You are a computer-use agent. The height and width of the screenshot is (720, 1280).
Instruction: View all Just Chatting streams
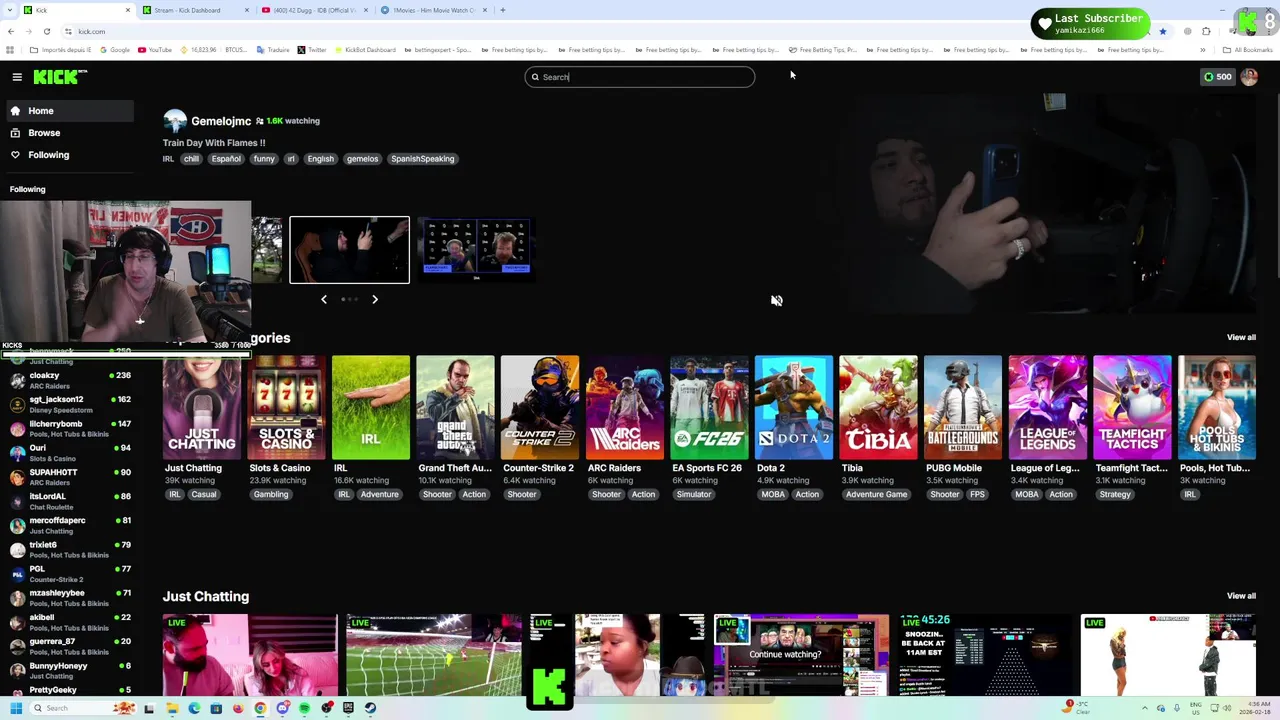click(x=1241, y=596)
